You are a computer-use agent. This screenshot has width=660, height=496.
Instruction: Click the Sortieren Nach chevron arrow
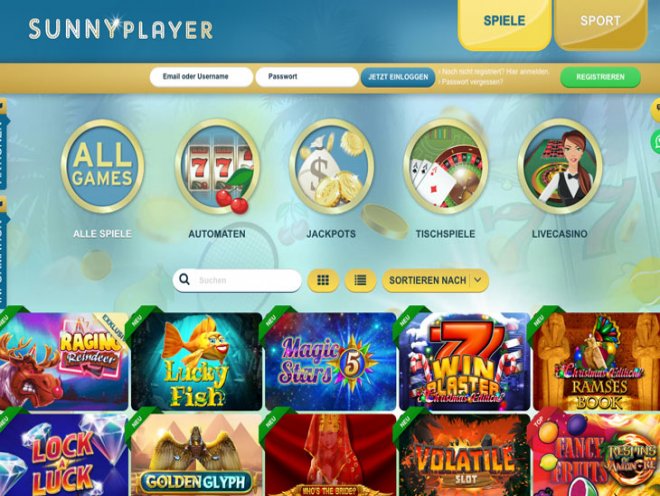pyautogui.click(x=478, y=280)
